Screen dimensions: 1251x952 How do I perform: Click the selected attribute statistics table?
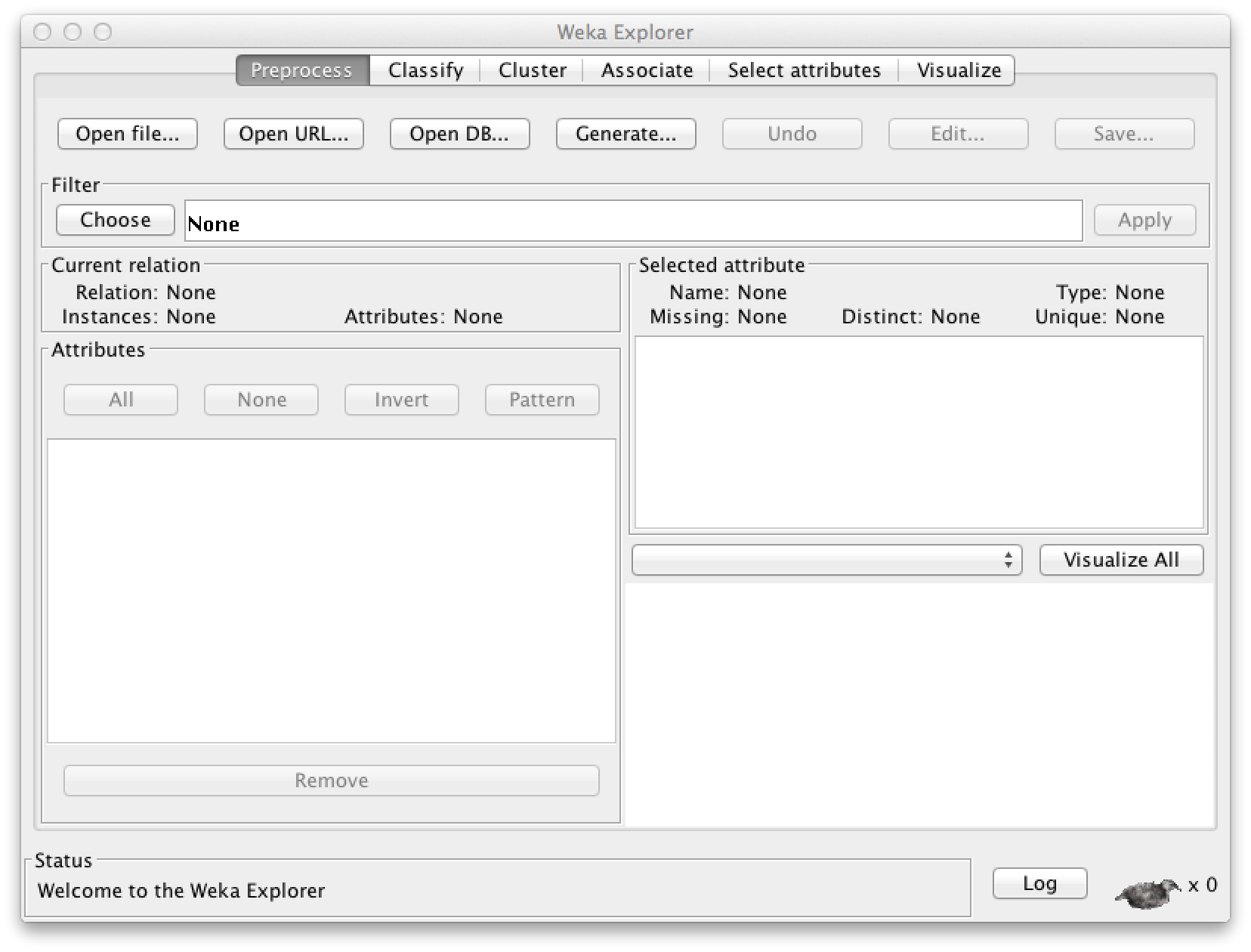[919, 432]
